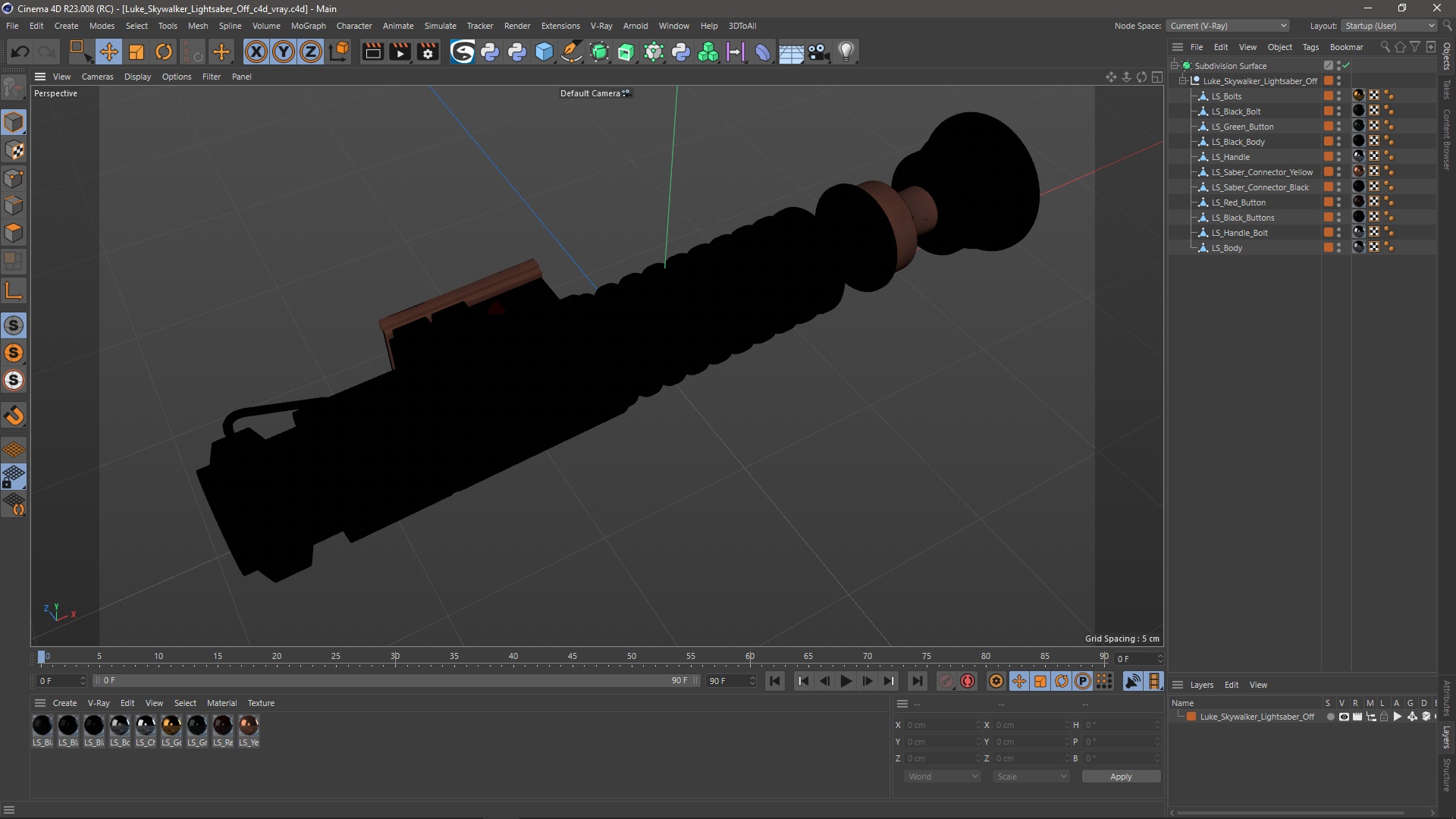The width and height of the screenshot is (1456, 819).
Task: Enable Axis tool in left palette
Action: tap(14, 290)
